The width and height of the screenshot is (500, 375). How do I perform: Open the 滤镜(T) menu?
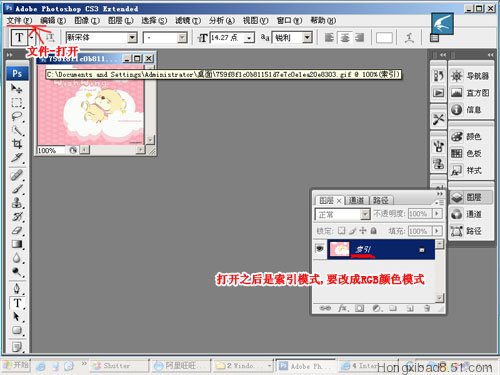pyautogui.click(x=188, y=21)
